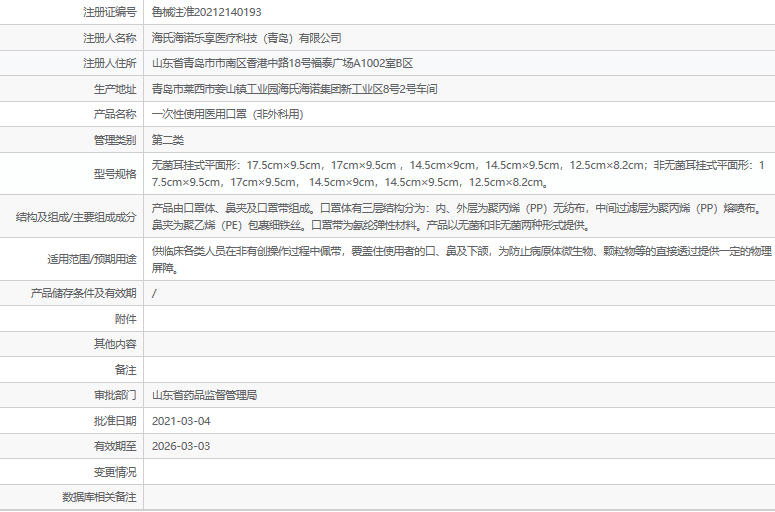Click the 数据库相关备注 label cell
The image size is (775, 512).
click(99, 497)
